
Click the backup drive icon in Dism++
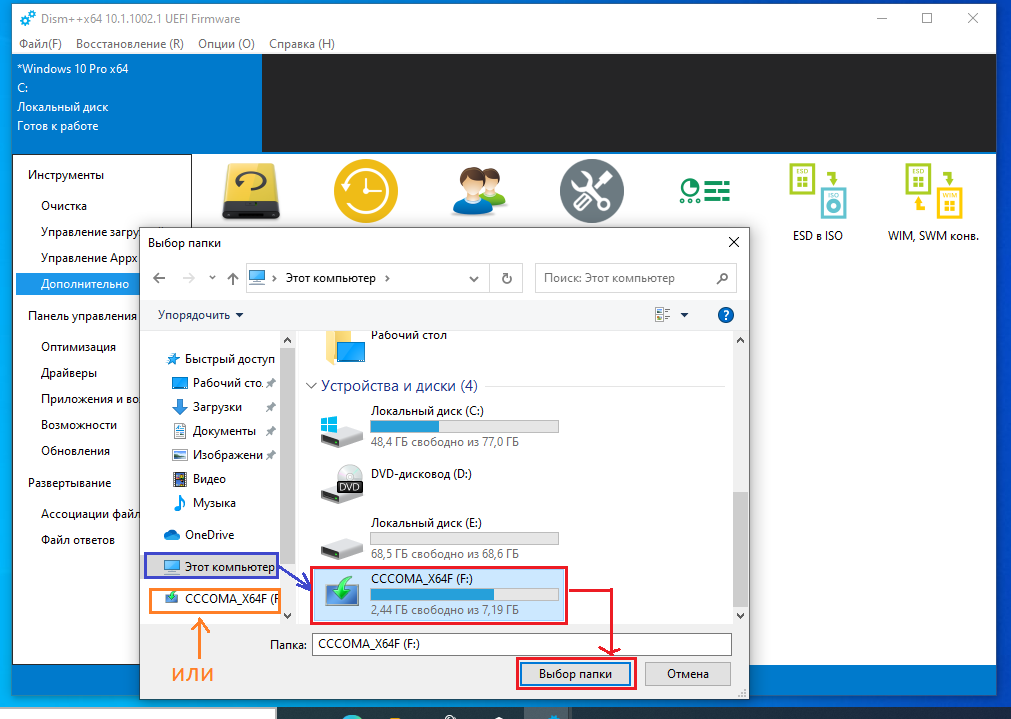point(251,191)
